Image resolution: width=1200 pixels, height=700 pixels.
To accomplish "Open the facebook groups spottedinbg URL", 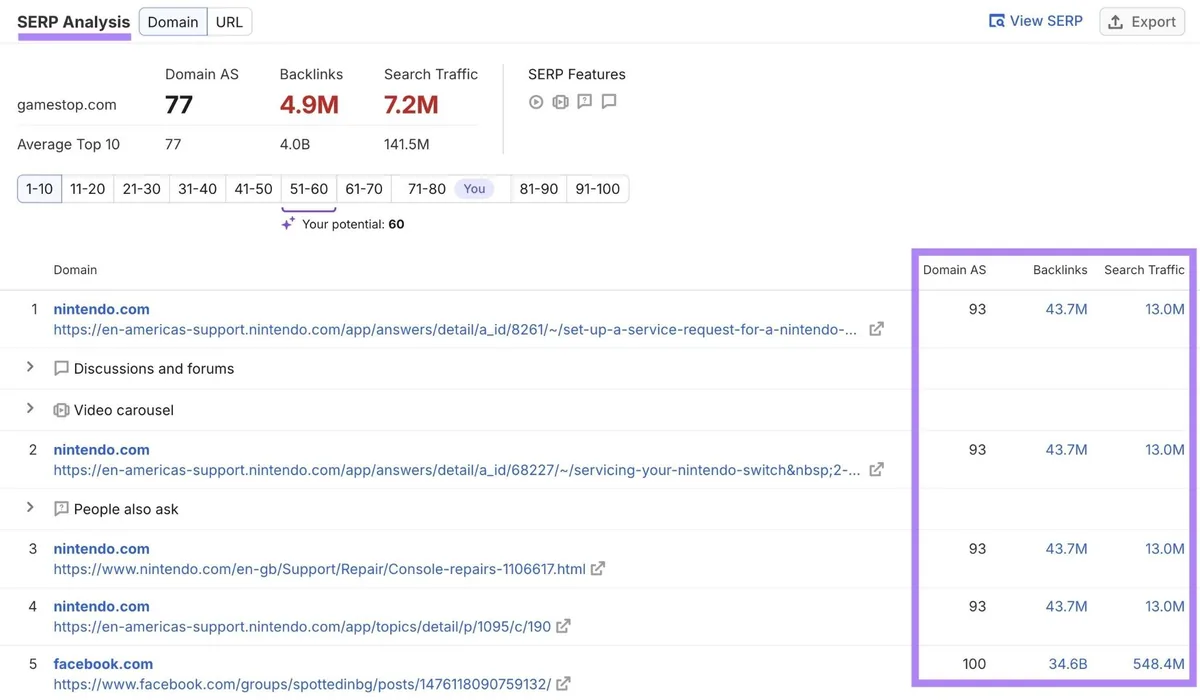I will [303, 685].
